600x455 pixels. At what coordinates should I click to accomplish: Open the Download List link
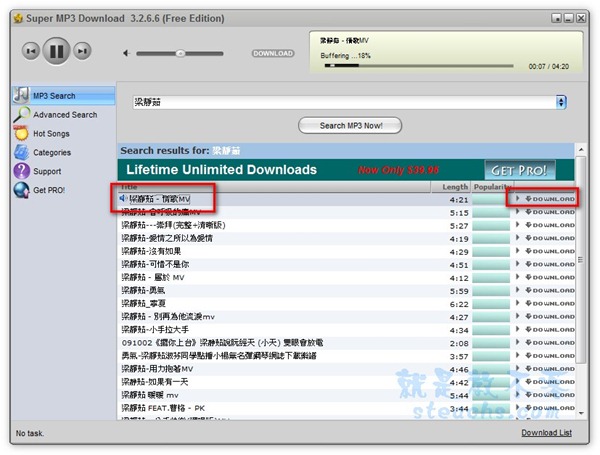[x=546, y=433]
